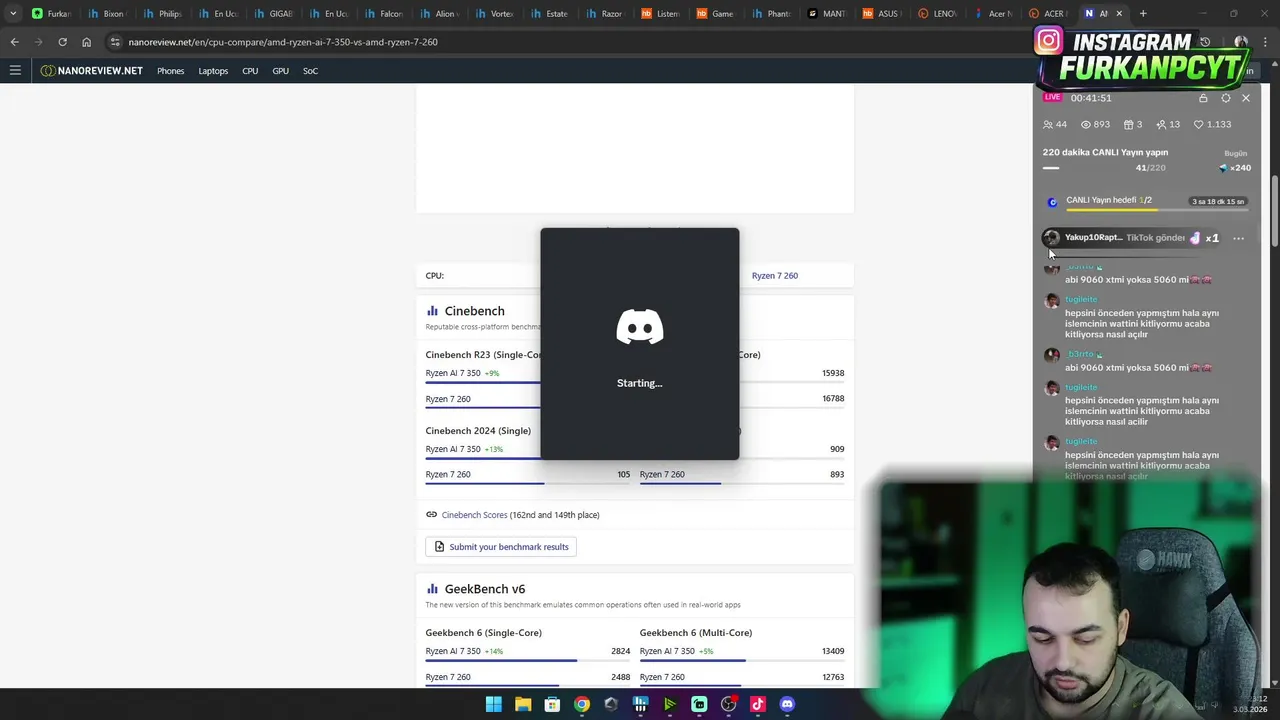Open the SoC menu item
This screenshot has height=720, width=1280.
coord(310,71)
